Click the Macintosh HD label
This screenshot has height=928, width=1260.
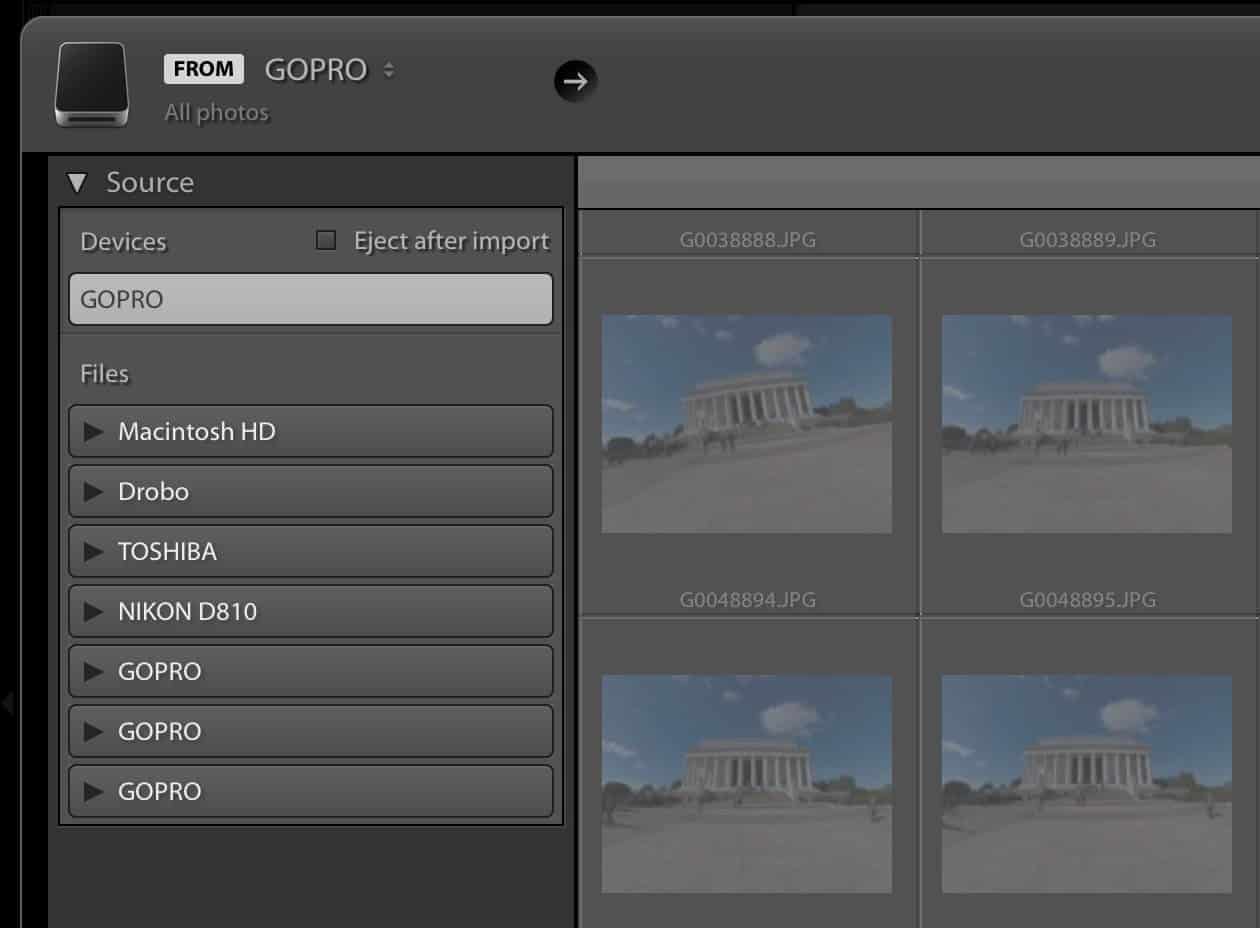(197, 432)
